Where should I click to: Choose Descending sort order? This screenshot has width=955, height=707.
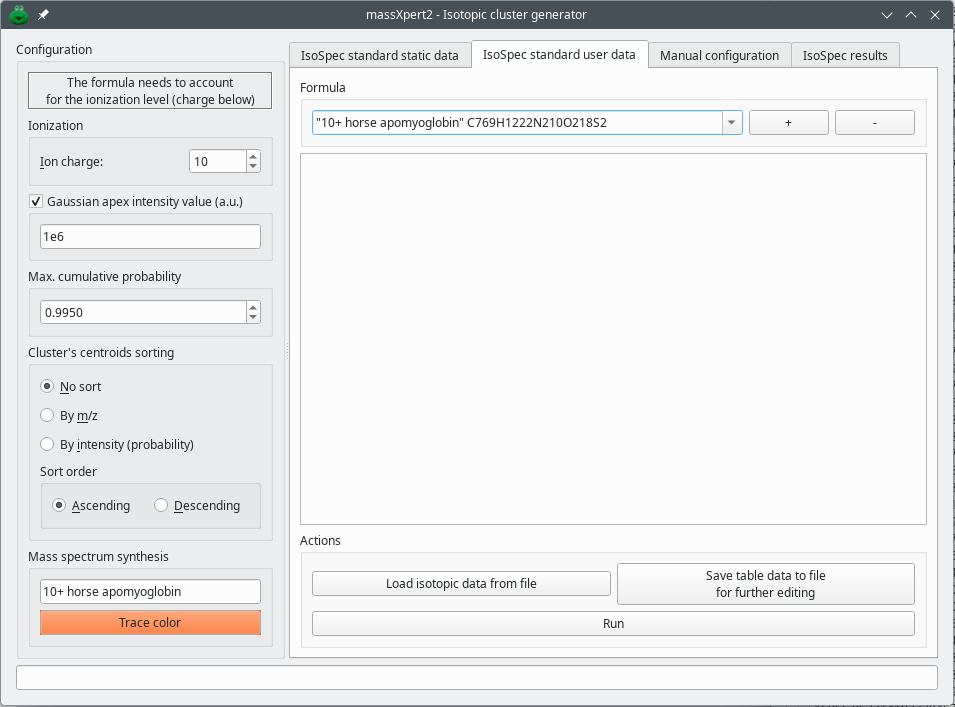coord(161,506)
